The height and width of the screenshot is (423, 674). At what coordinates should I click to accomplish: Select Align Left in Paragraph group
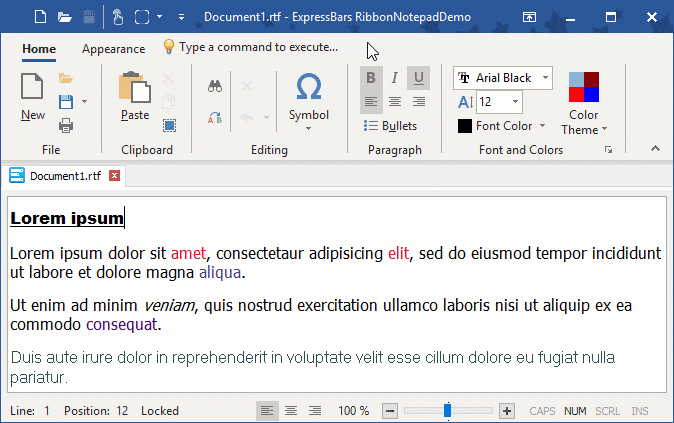pos(371,102)
